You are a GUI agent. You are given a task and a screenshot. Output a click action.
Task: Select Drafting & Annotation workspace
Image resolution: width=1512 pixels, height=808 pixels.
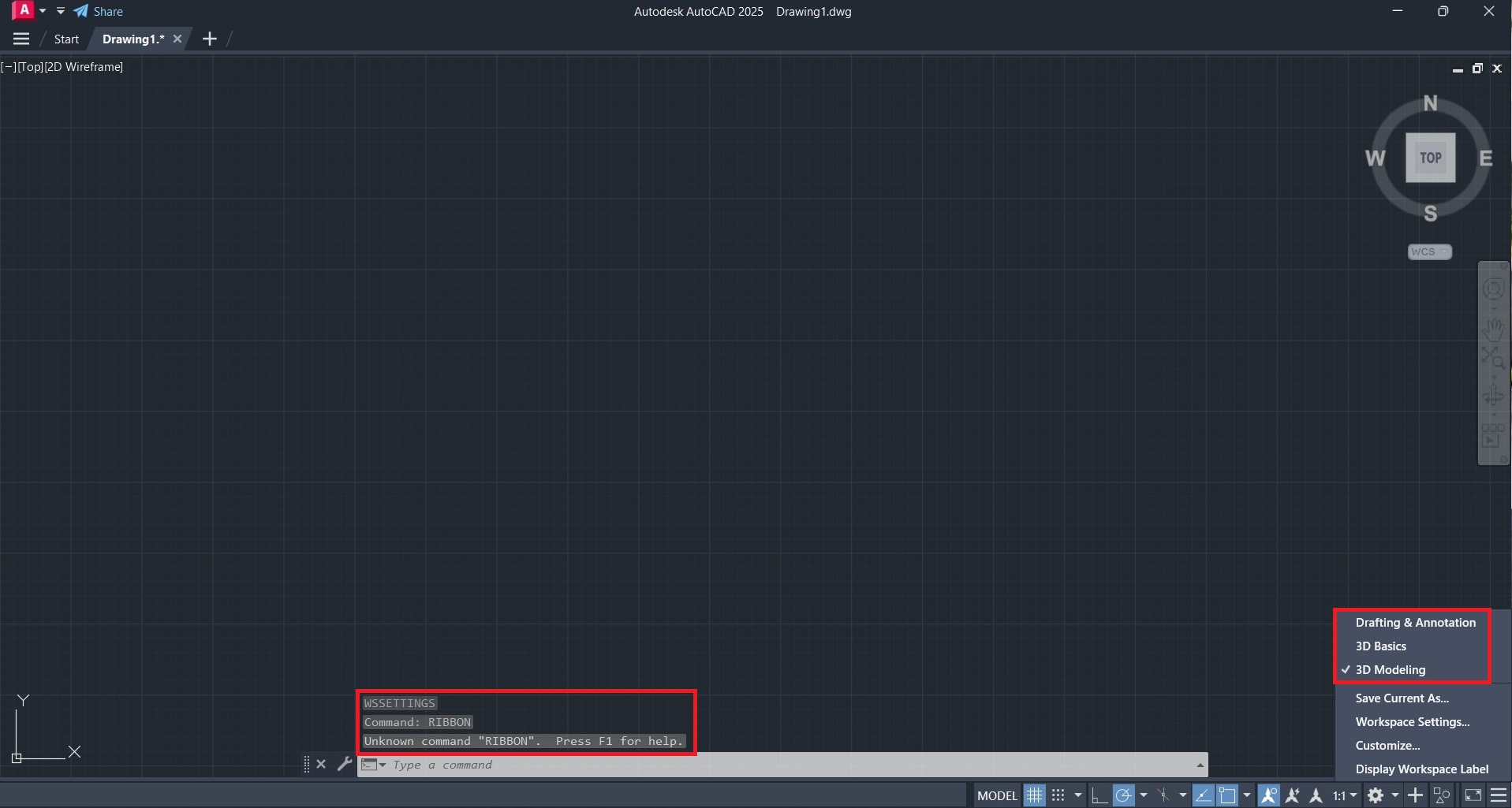click(1415, 622)
